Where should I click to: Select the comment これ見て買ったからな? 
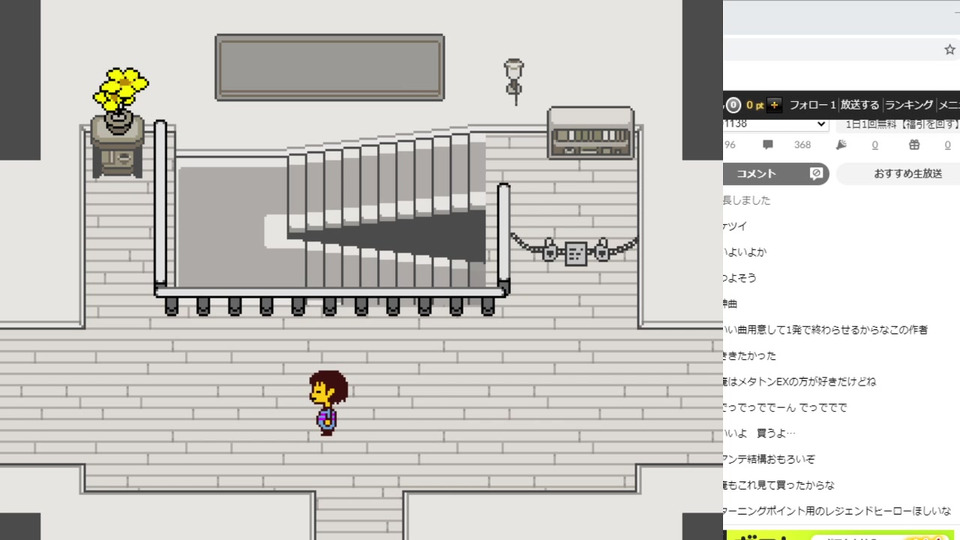[x=779, y=486]
